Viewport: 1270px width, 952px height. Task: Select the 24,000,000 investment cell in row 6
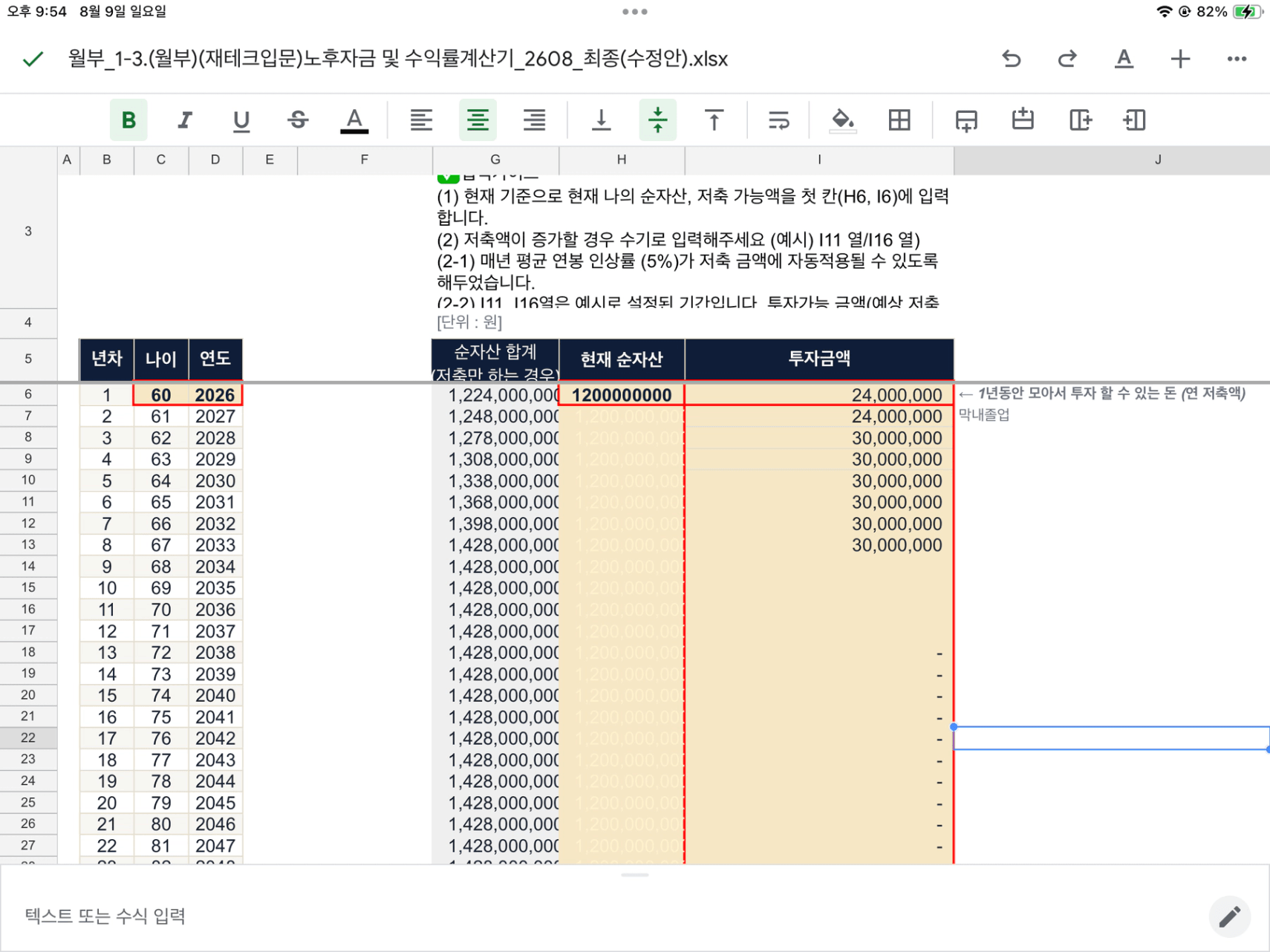(x=819, y=395)
